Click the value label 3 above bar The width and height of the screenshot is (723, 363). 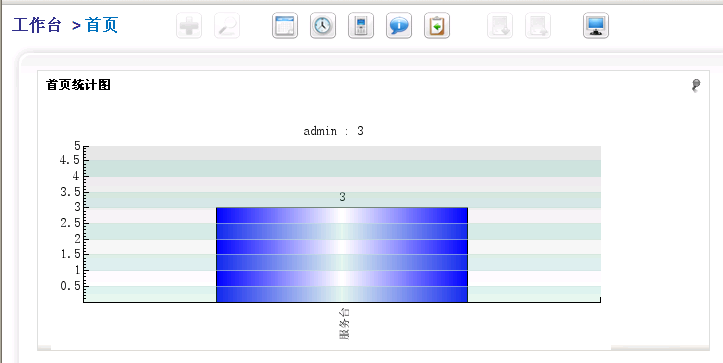[x=342, y=197]
